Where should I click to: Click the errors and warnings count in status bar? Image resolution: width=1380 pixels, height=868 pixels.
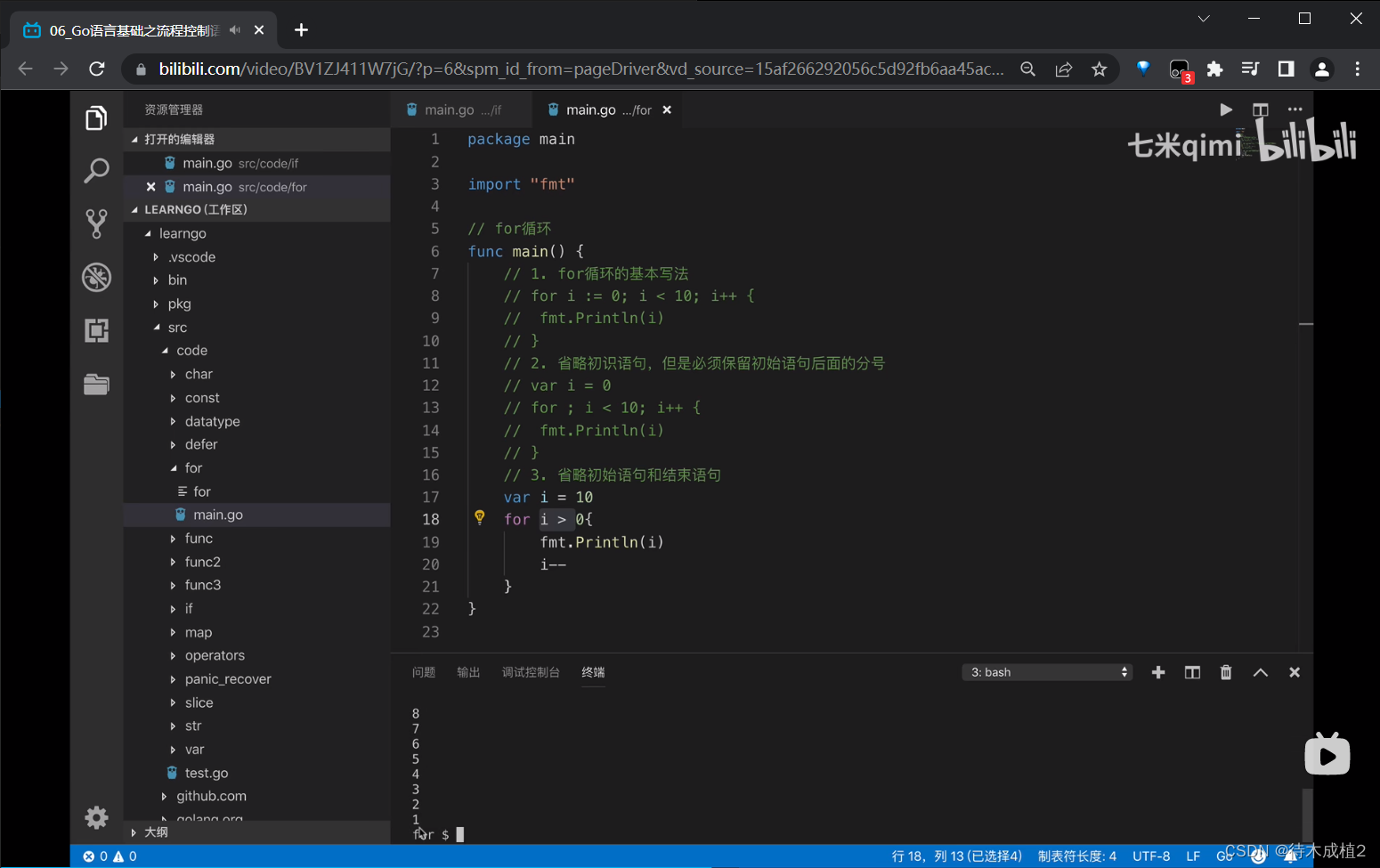(110, 856)
